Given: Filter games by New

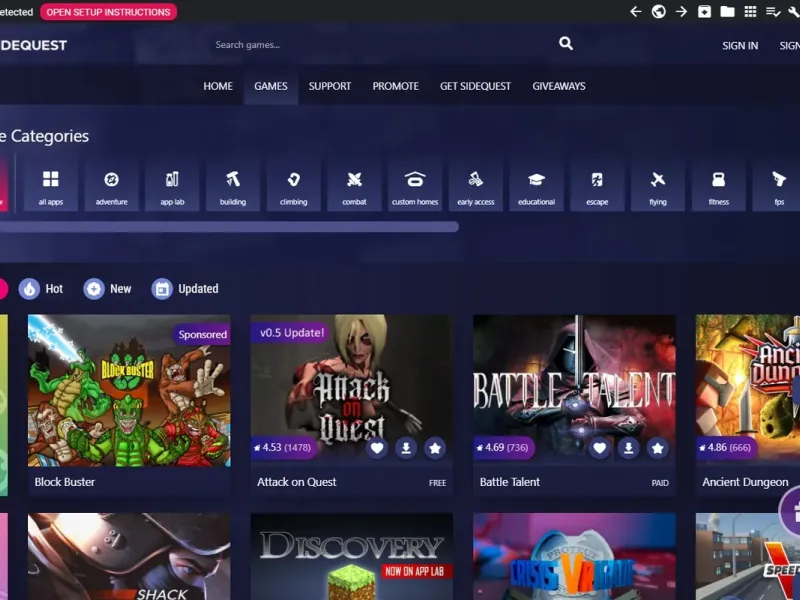Looking at the screenshot, I should [x=108, y=289].
